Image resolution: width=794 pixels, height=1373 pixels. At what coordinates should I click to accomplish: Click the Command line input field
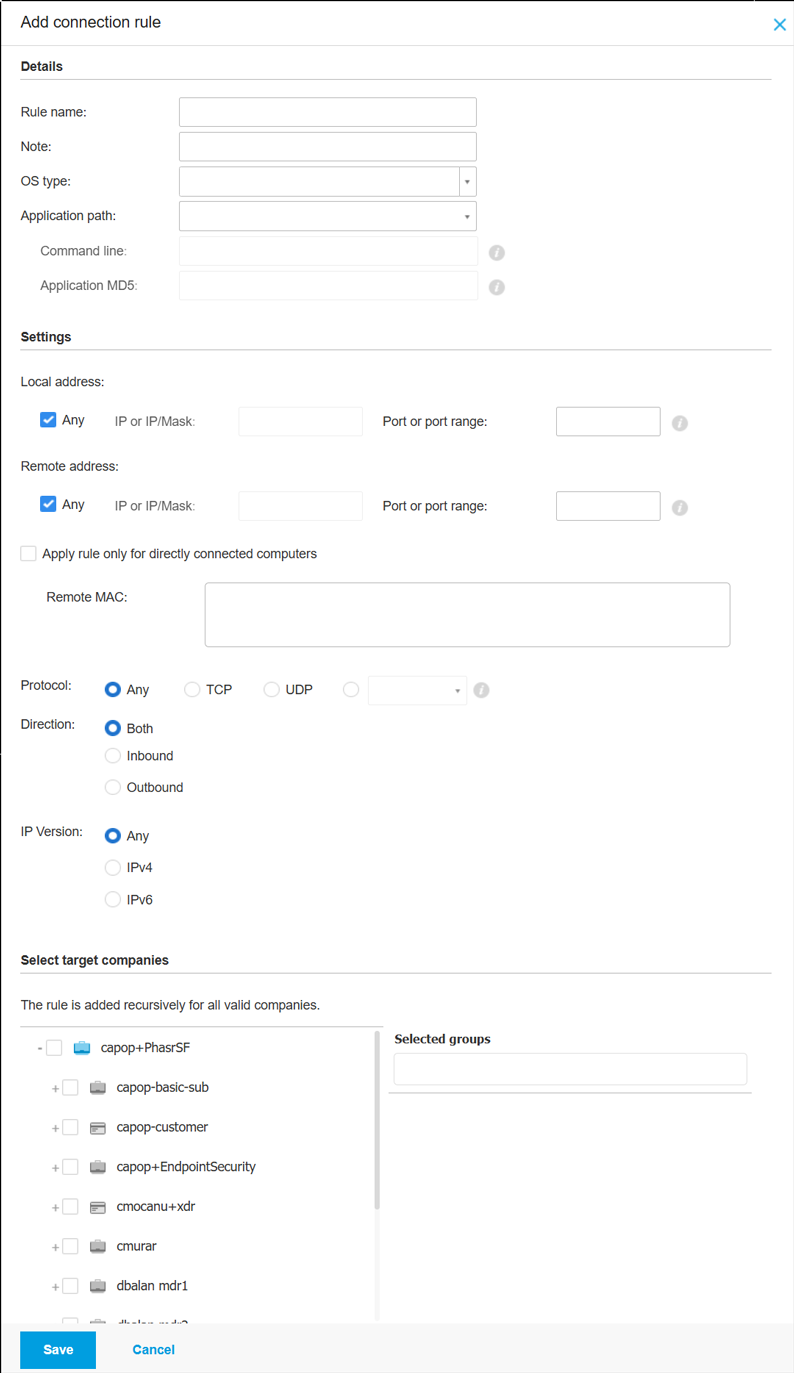click(328, 251)
